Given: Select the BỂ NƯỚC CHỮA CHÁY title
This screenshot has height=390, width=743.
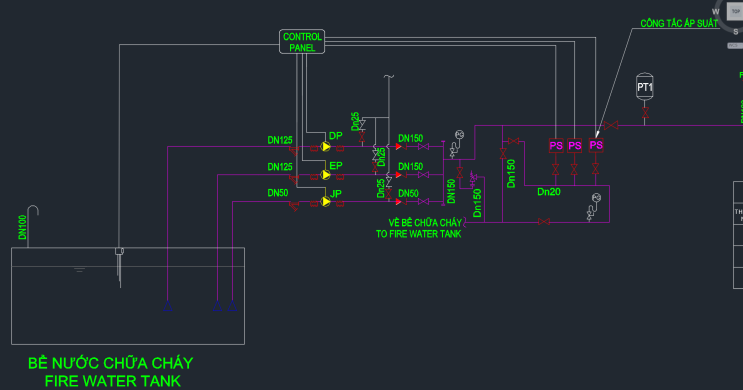Looking at the screenshot, I should pyautogui.click(x=110, y=363).
